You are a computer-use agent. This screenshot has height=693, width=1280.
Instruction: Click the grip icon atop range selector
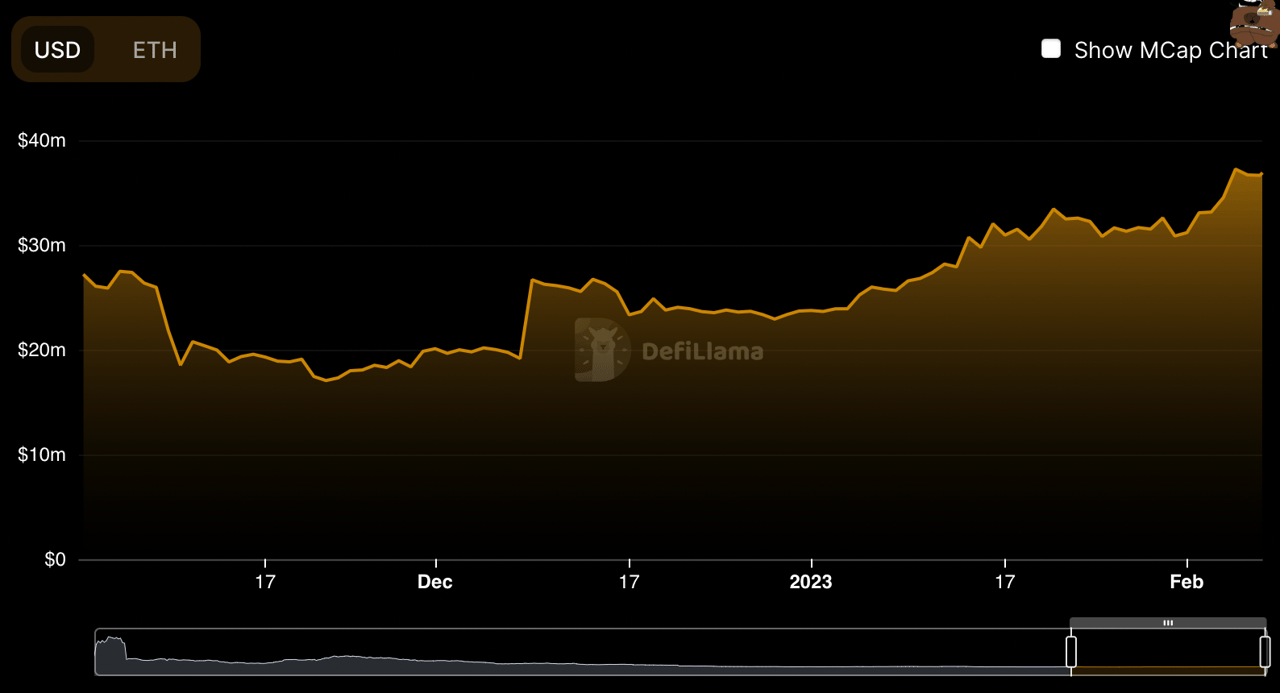[x=1167, y=623]
